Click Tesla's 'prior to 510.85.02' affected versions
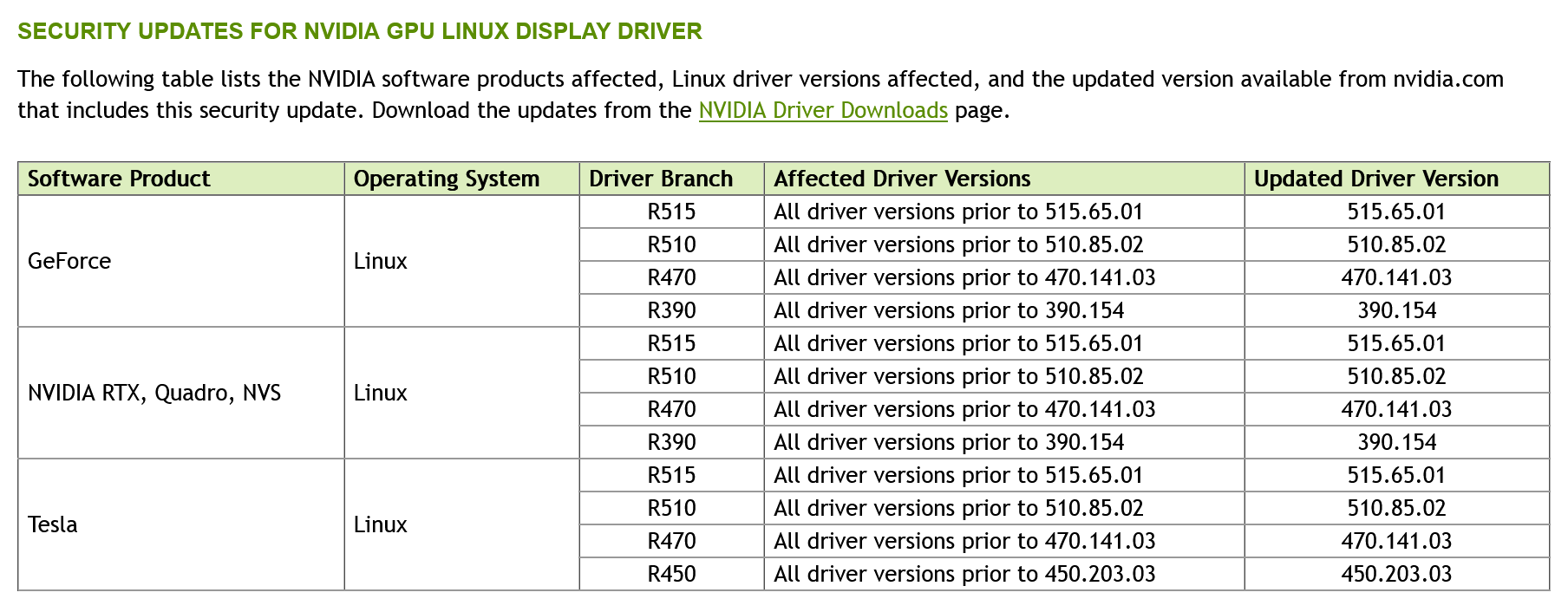 [1004, 508]
